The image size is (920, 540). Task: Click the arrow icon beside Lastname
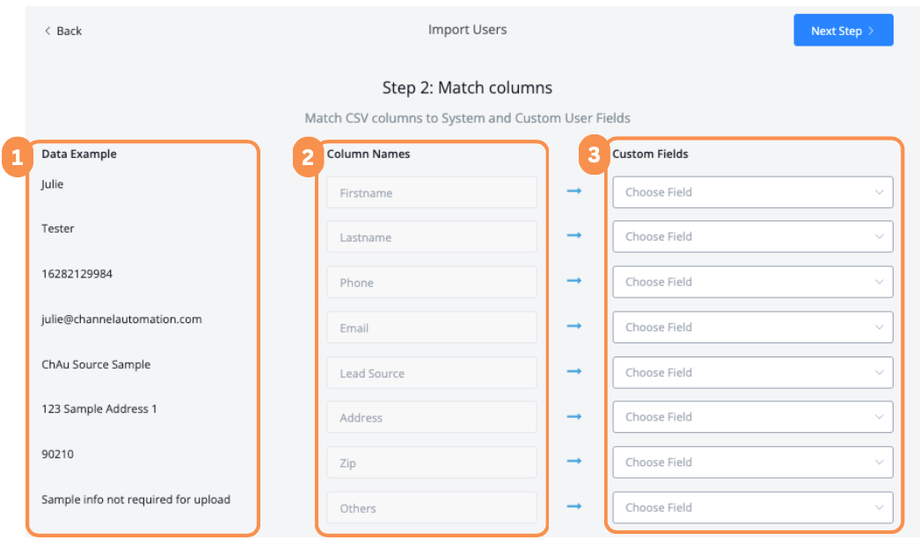pos(574,236)
